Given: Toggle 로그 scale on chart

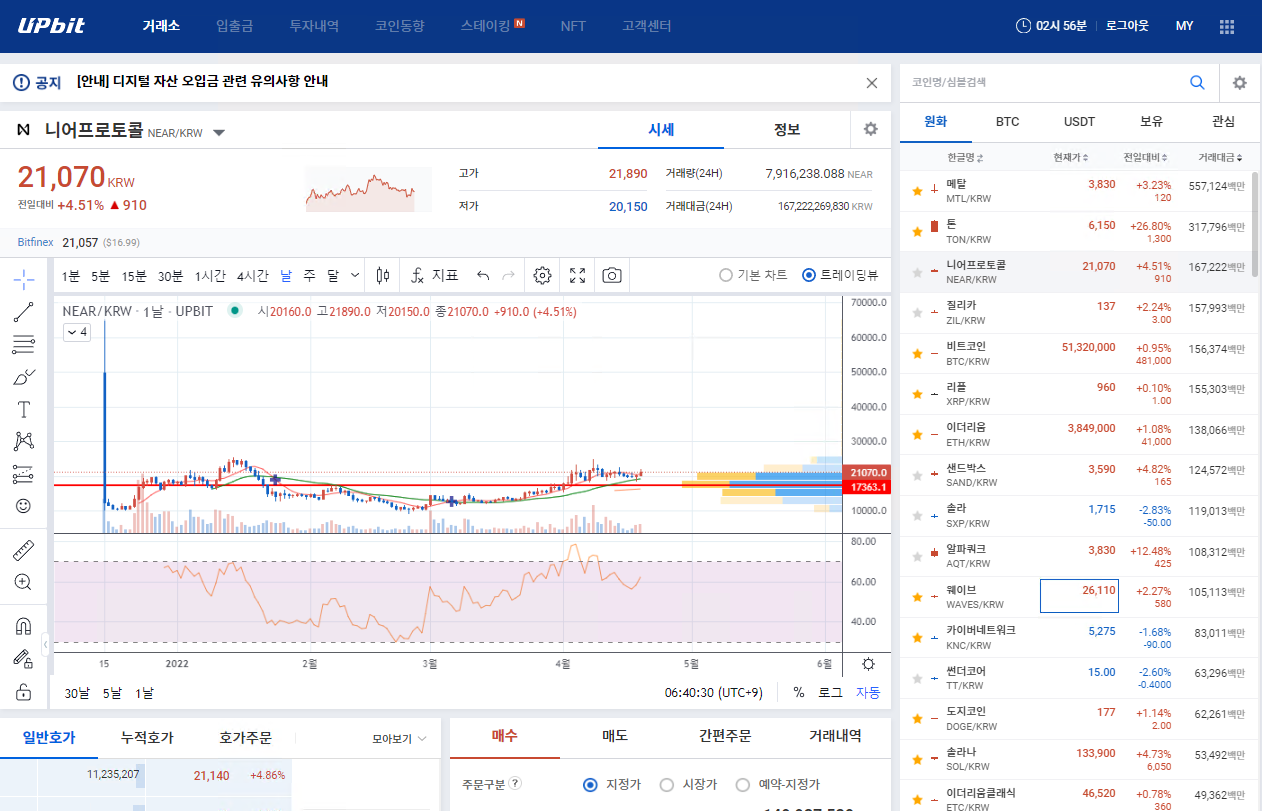Looking at the screenshot, I should point(830,693).
